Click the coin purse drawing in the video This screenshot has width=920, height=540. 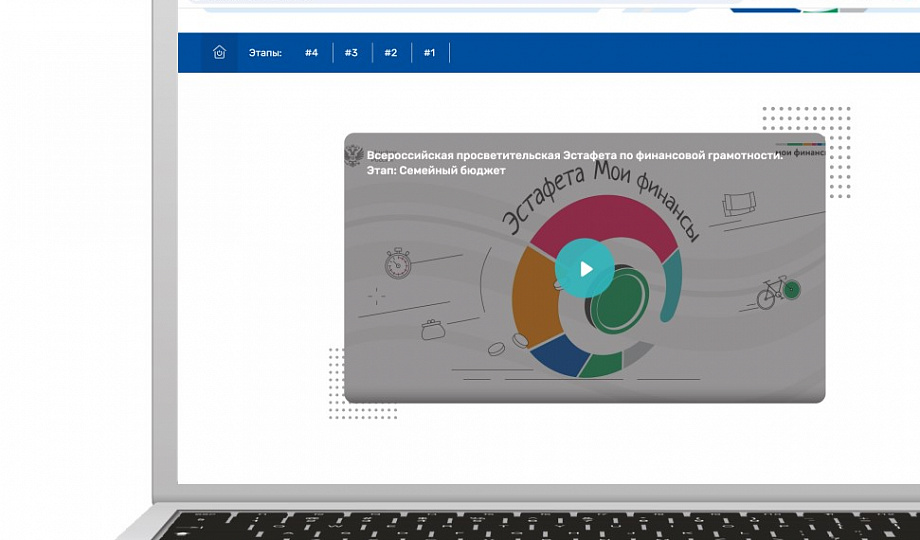[x=432, y=329]
